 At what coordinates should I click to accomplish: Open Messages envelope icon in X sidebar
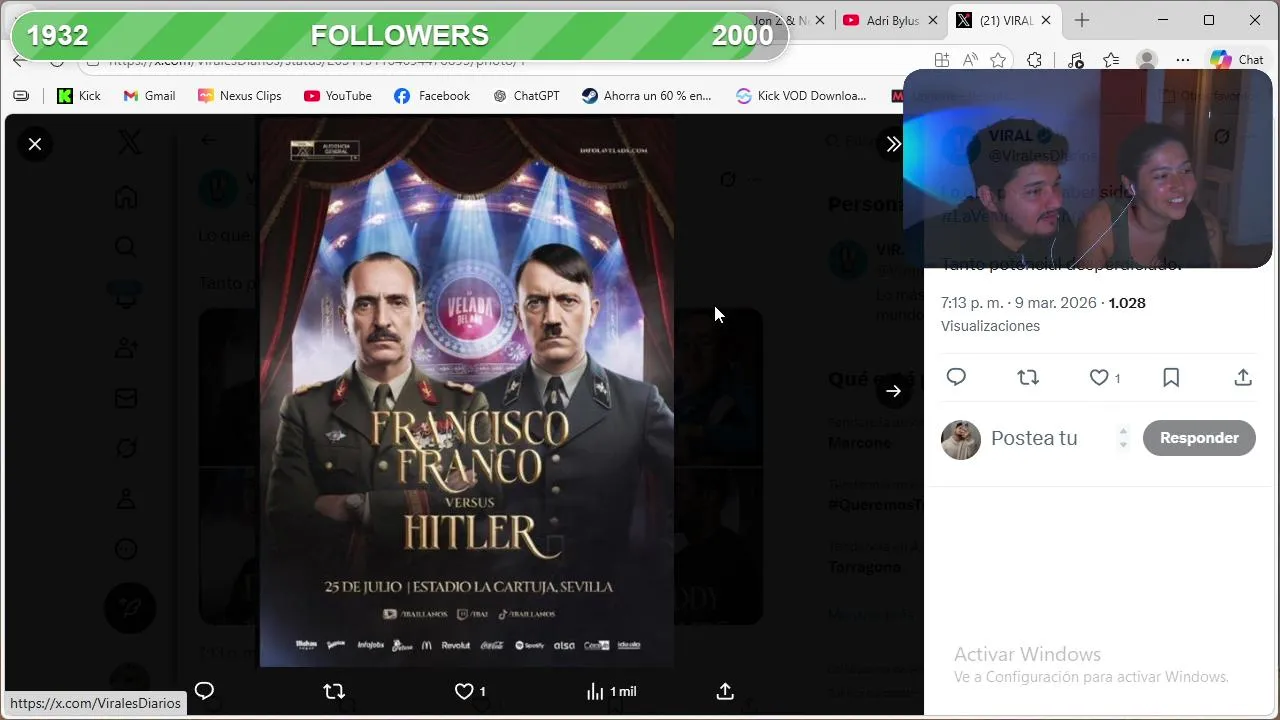point(126,398)
